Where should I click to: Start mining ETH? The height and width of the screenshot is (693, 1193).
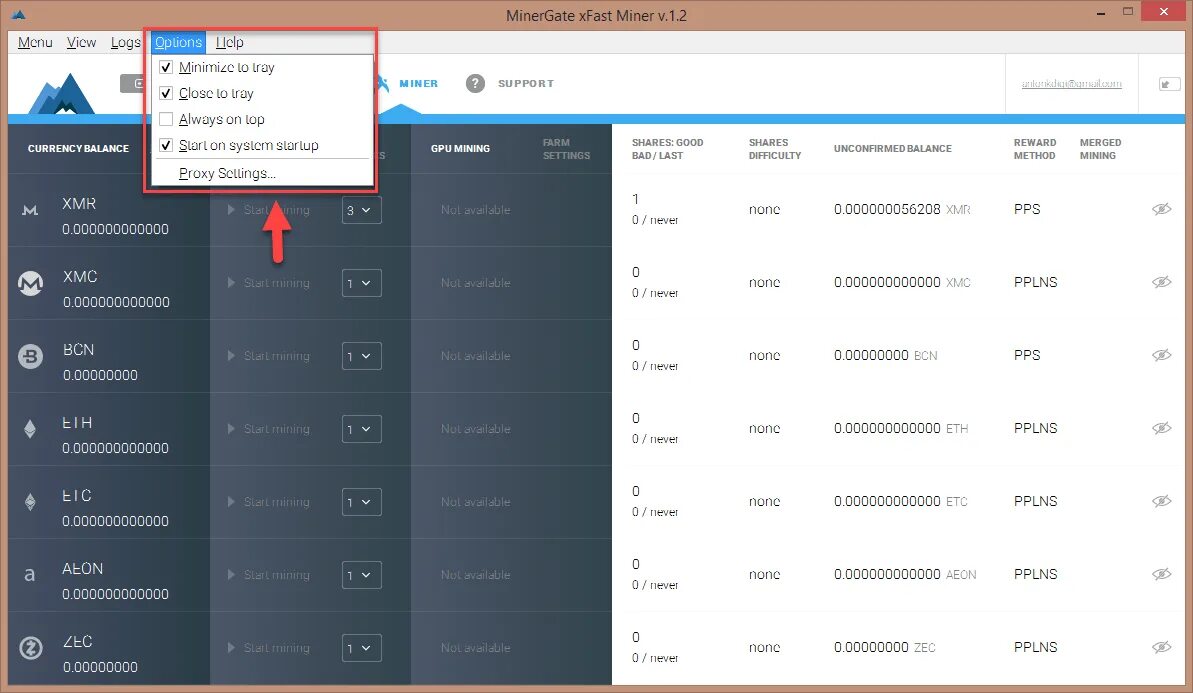click(x=269, y=429)
